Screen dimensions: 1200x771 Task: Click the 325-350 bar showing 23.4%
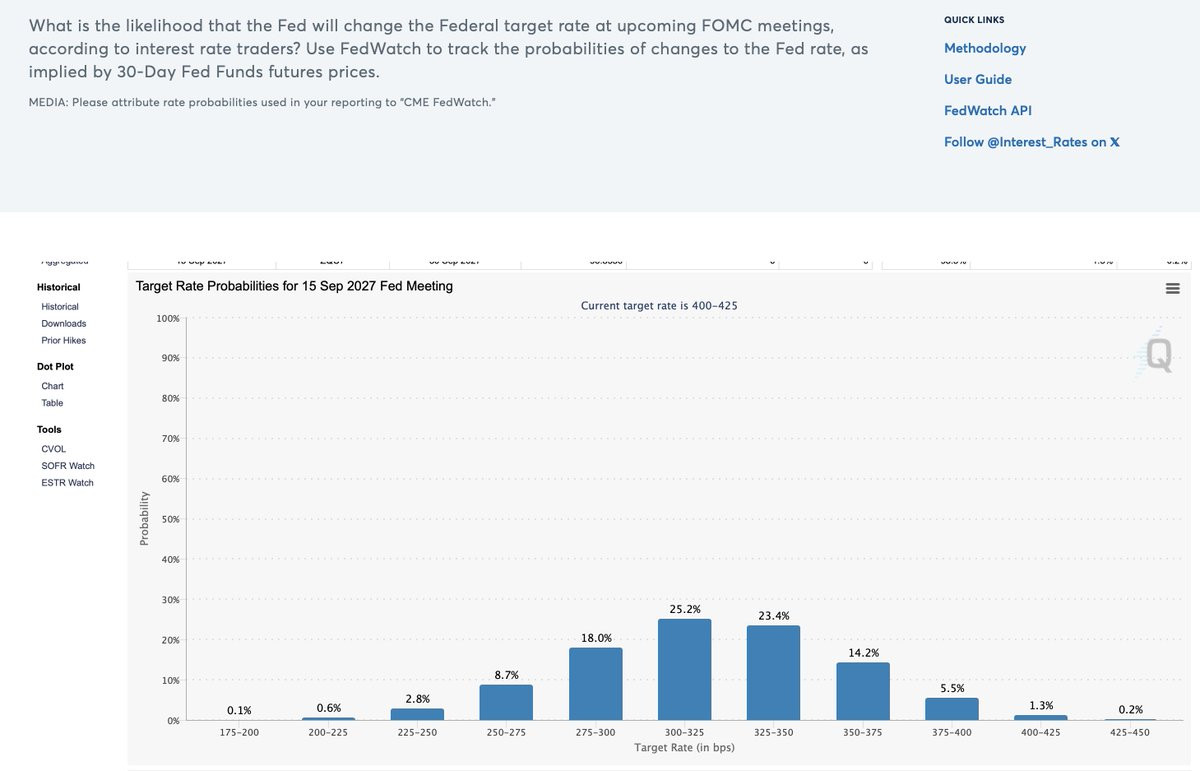coord(774,673)
